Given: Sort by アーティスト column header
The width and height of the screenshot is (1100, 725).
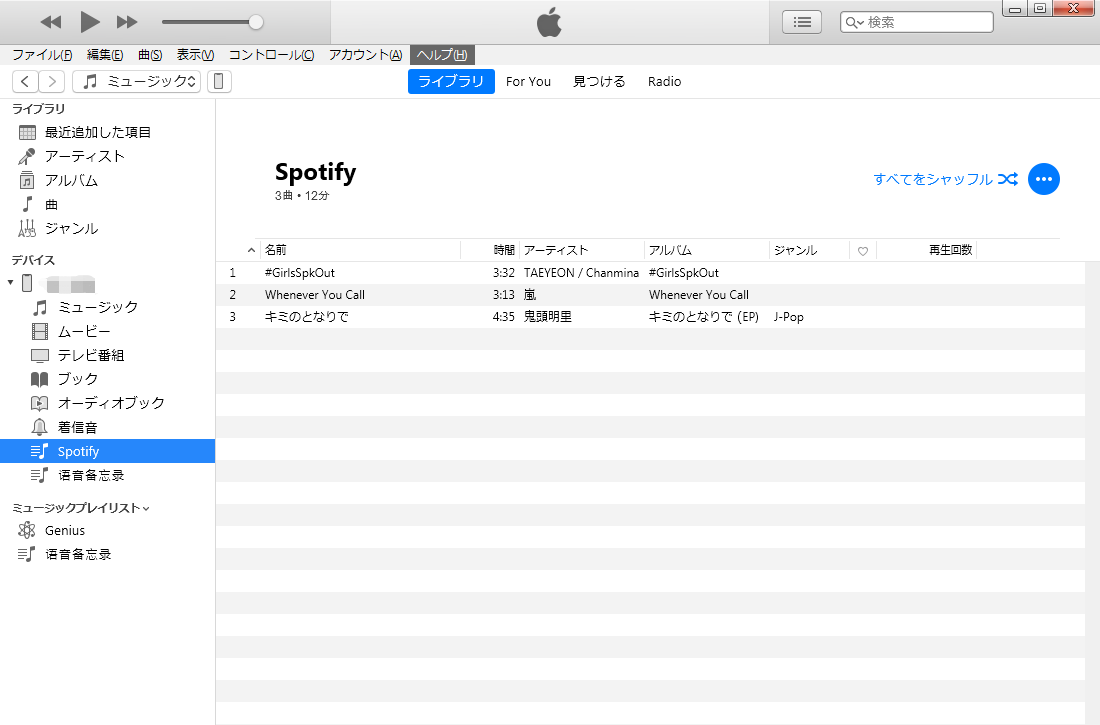Looking at the screenshot, I should [582, 250].
